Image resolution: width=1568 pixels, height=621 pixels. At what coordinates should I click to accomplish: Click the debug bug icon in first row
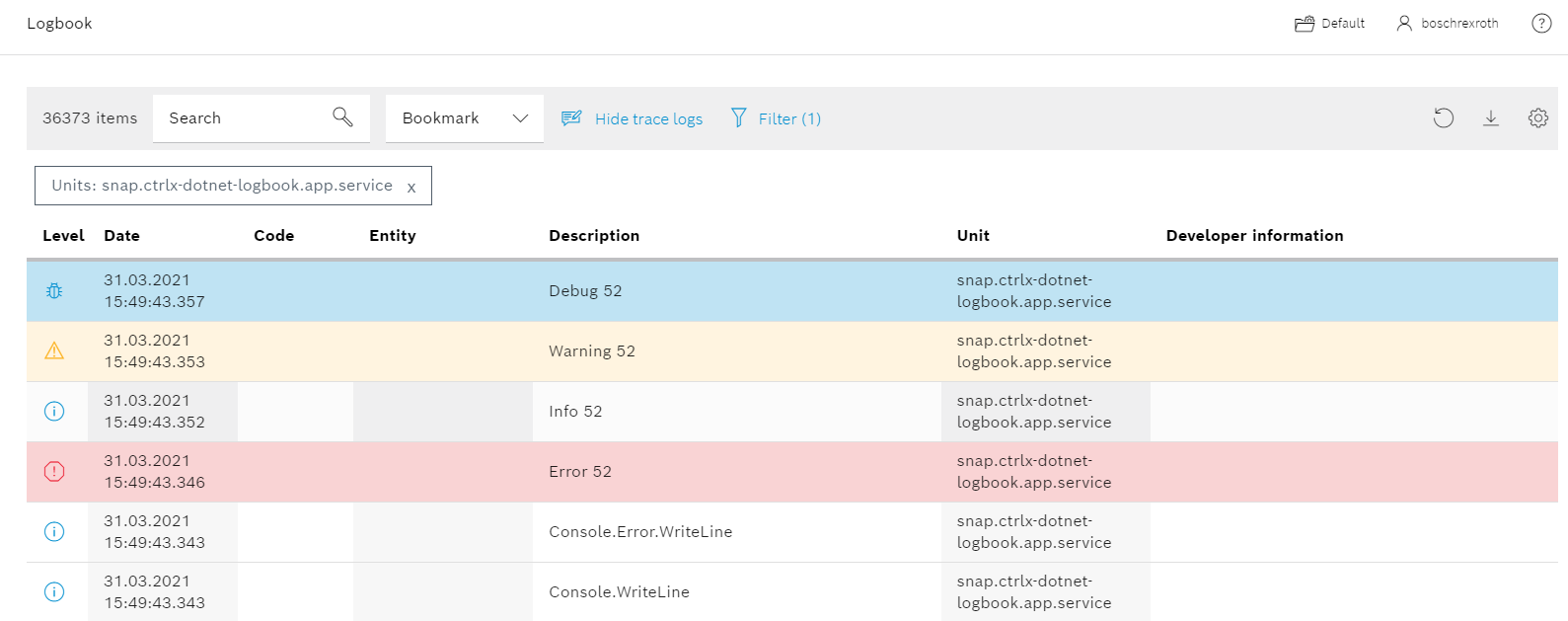[x=54, y=291]
